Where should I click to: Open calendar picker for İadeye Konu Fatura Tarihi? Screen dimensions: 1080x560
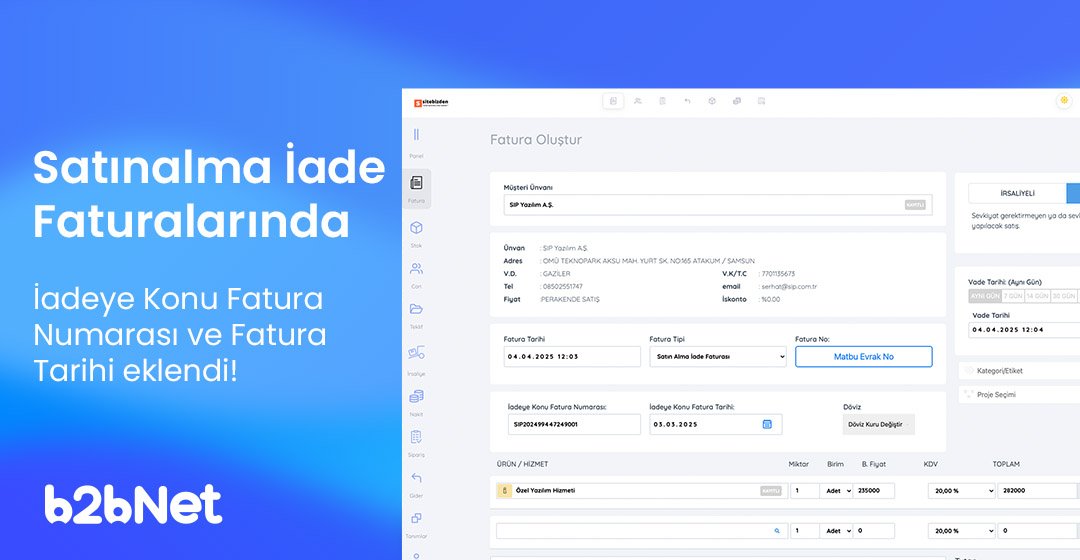click(x=767, y=424)
